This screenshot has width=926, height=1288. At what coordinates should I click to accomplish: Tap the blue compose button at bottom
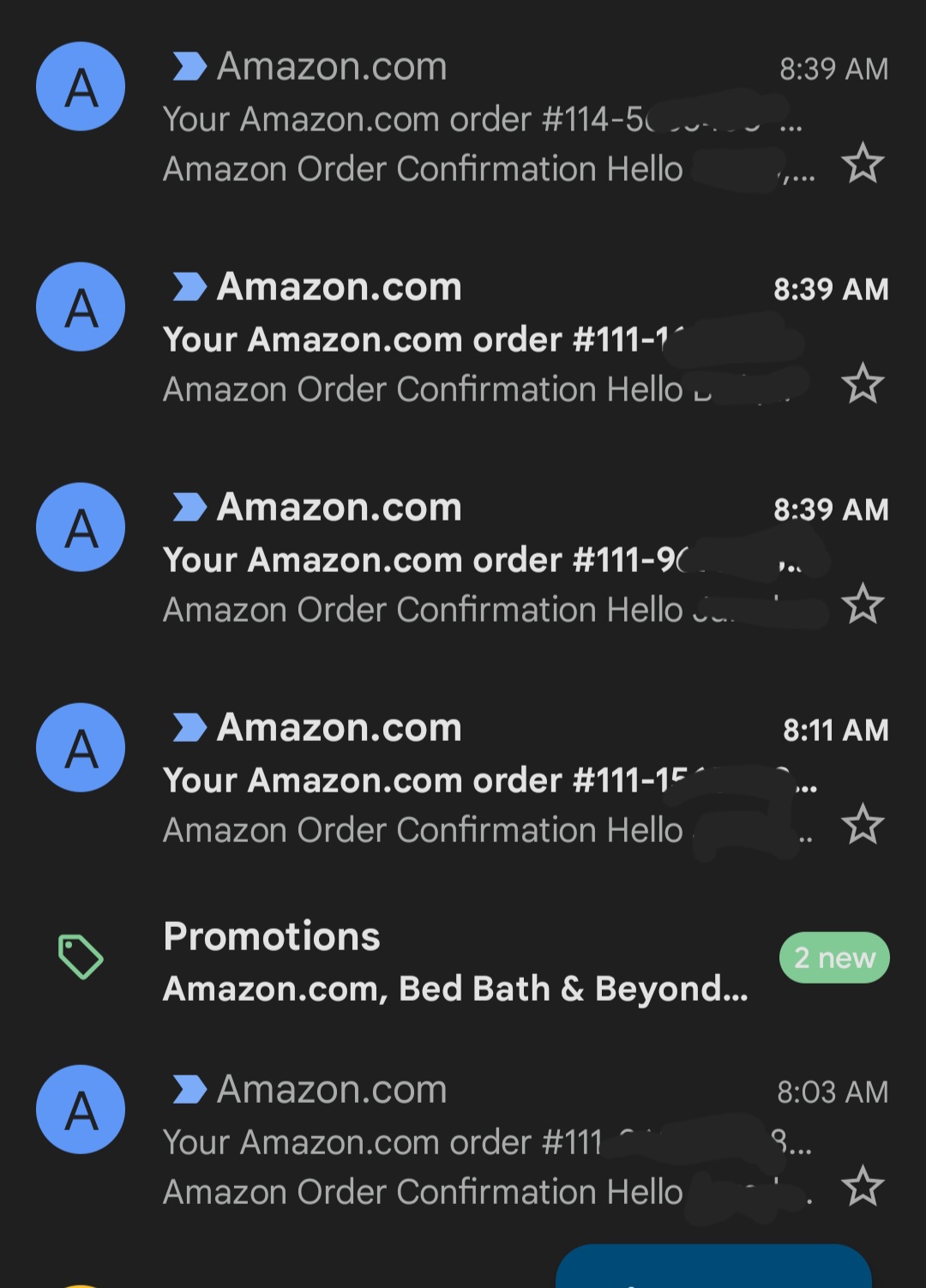[713, 1268]
